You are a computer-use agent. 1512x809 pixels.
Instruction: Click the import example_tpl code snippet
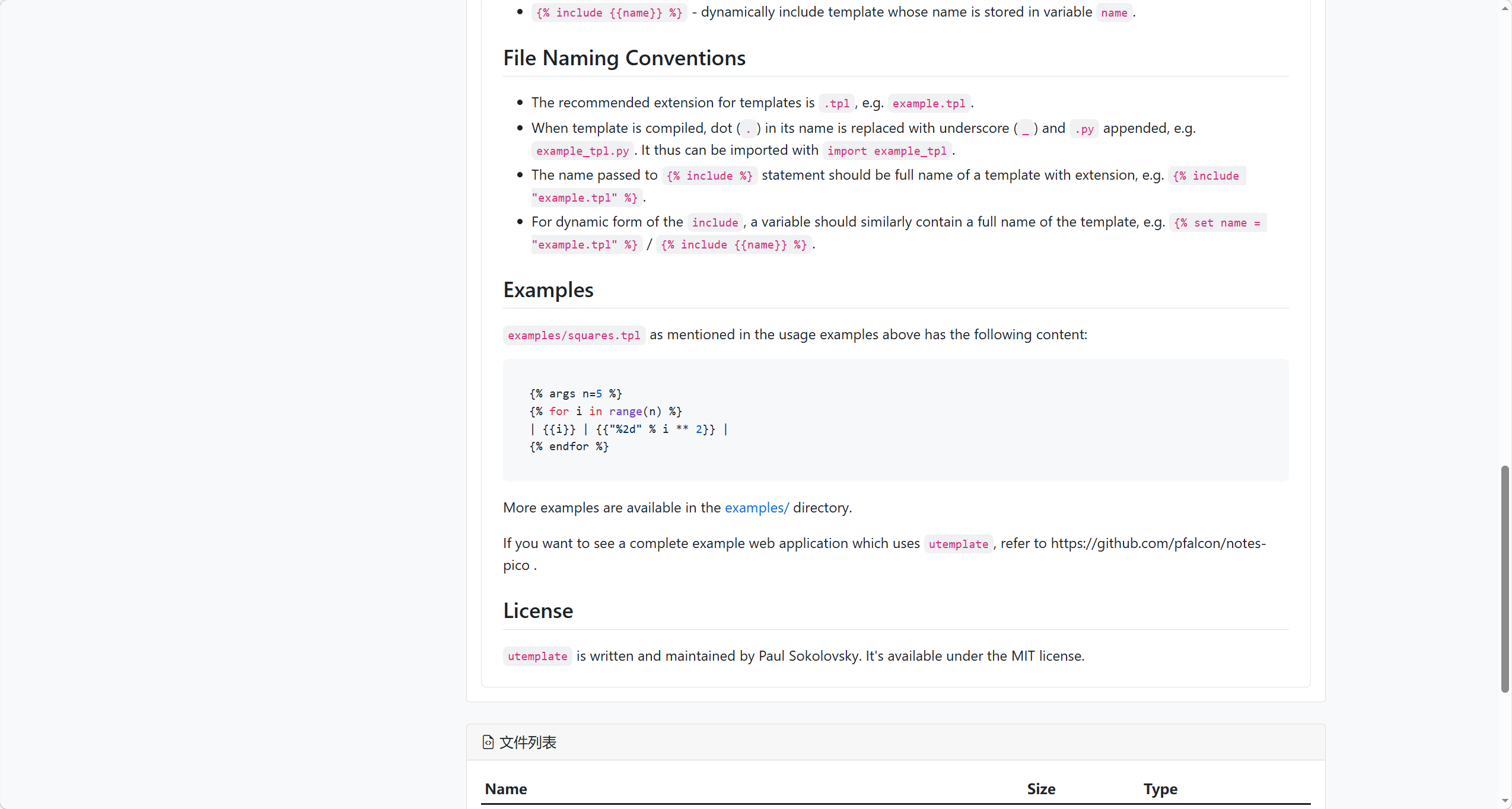[x=887, y=151]
